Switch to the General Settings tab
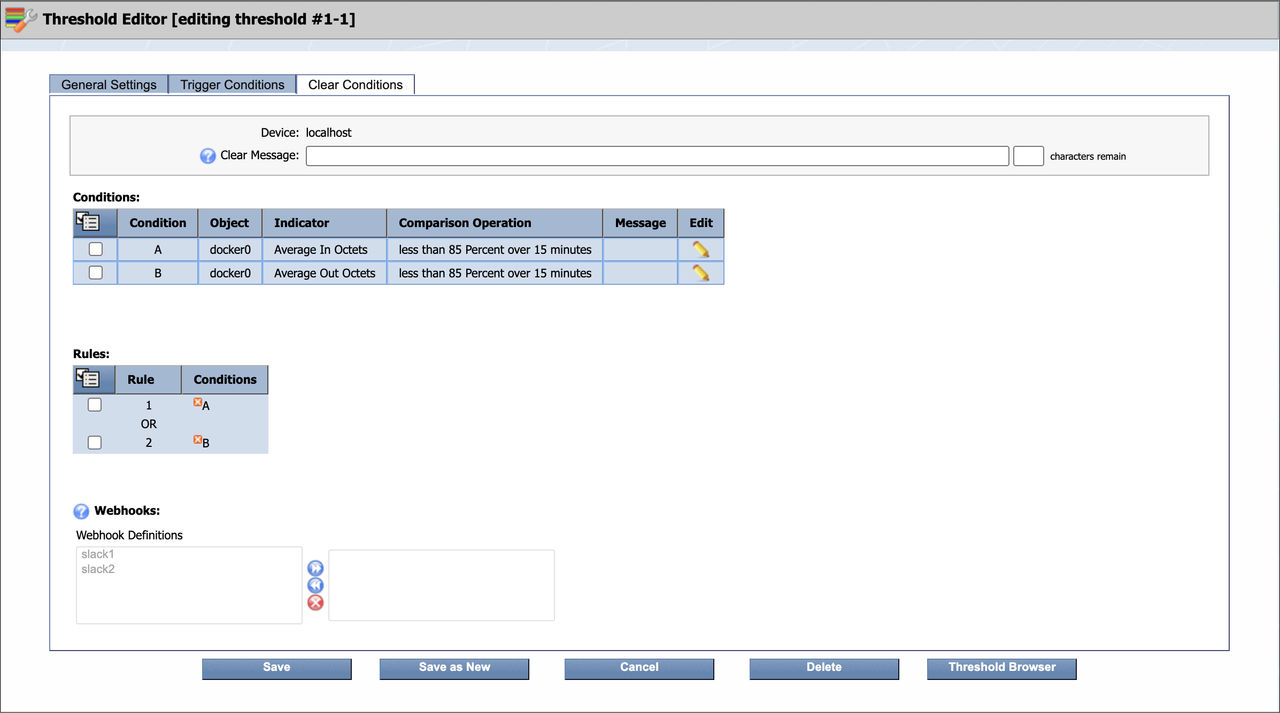The height and width of the screenshot is (713, 1280). [108, 84]
